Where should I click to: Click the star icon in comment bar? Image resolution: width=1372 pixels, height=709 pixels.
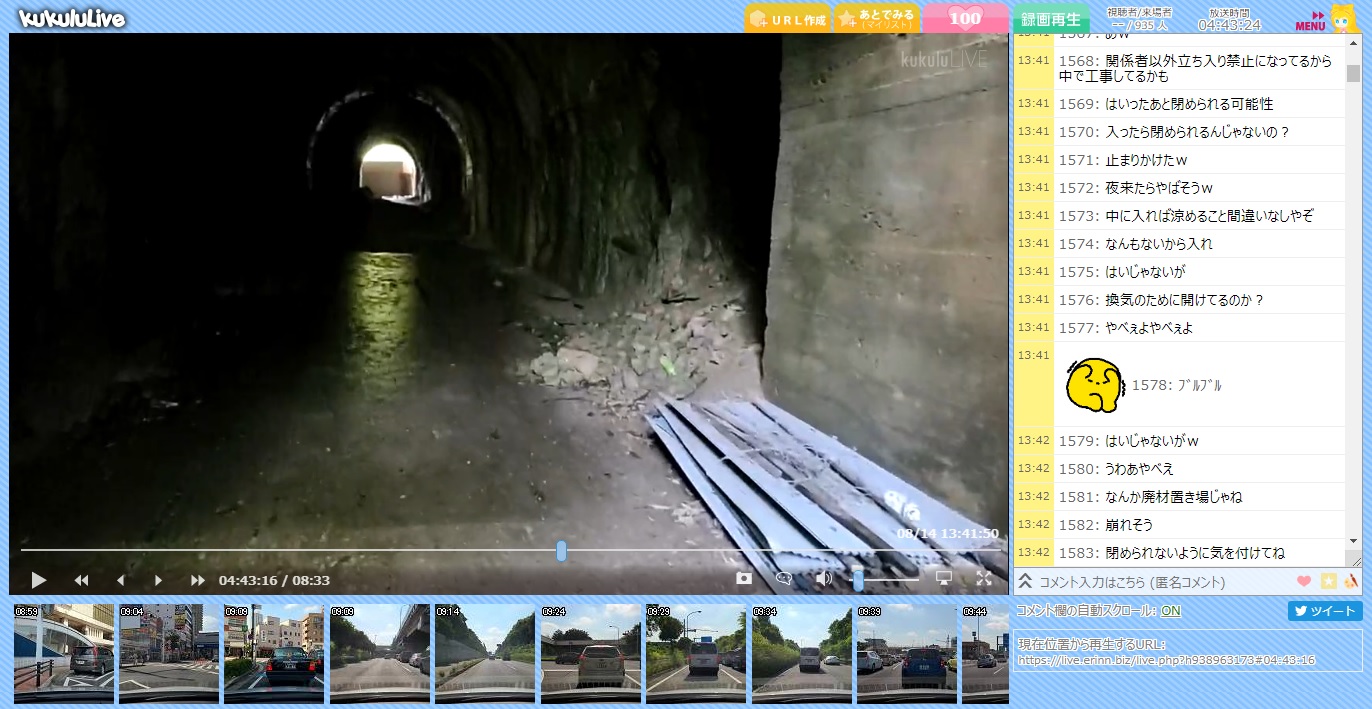pyautogui.click(x=1328, y=581)
